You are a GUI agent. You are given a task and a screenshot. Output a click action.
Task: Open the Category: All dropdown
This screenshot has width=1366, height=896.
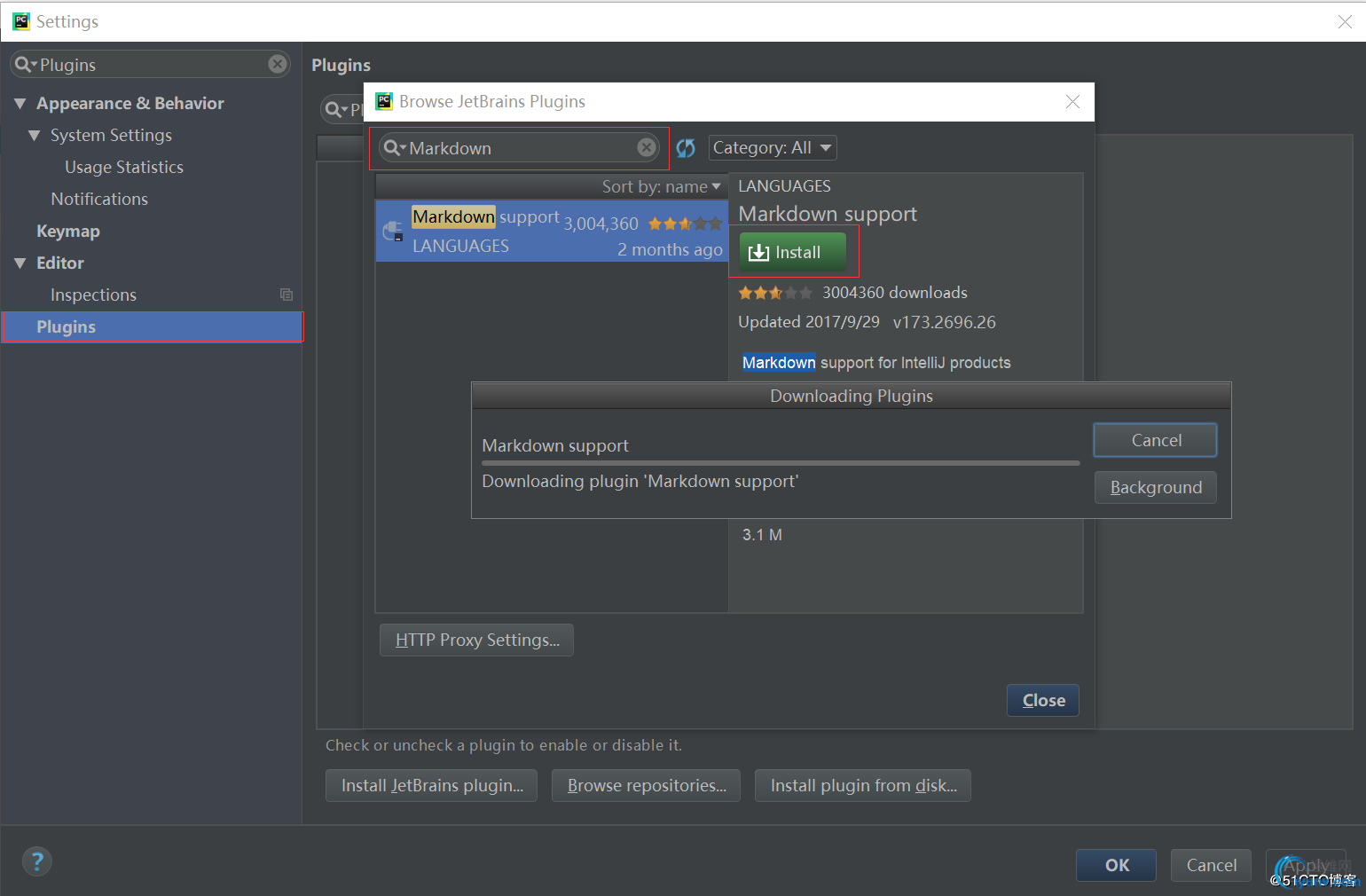click(773, 147)
